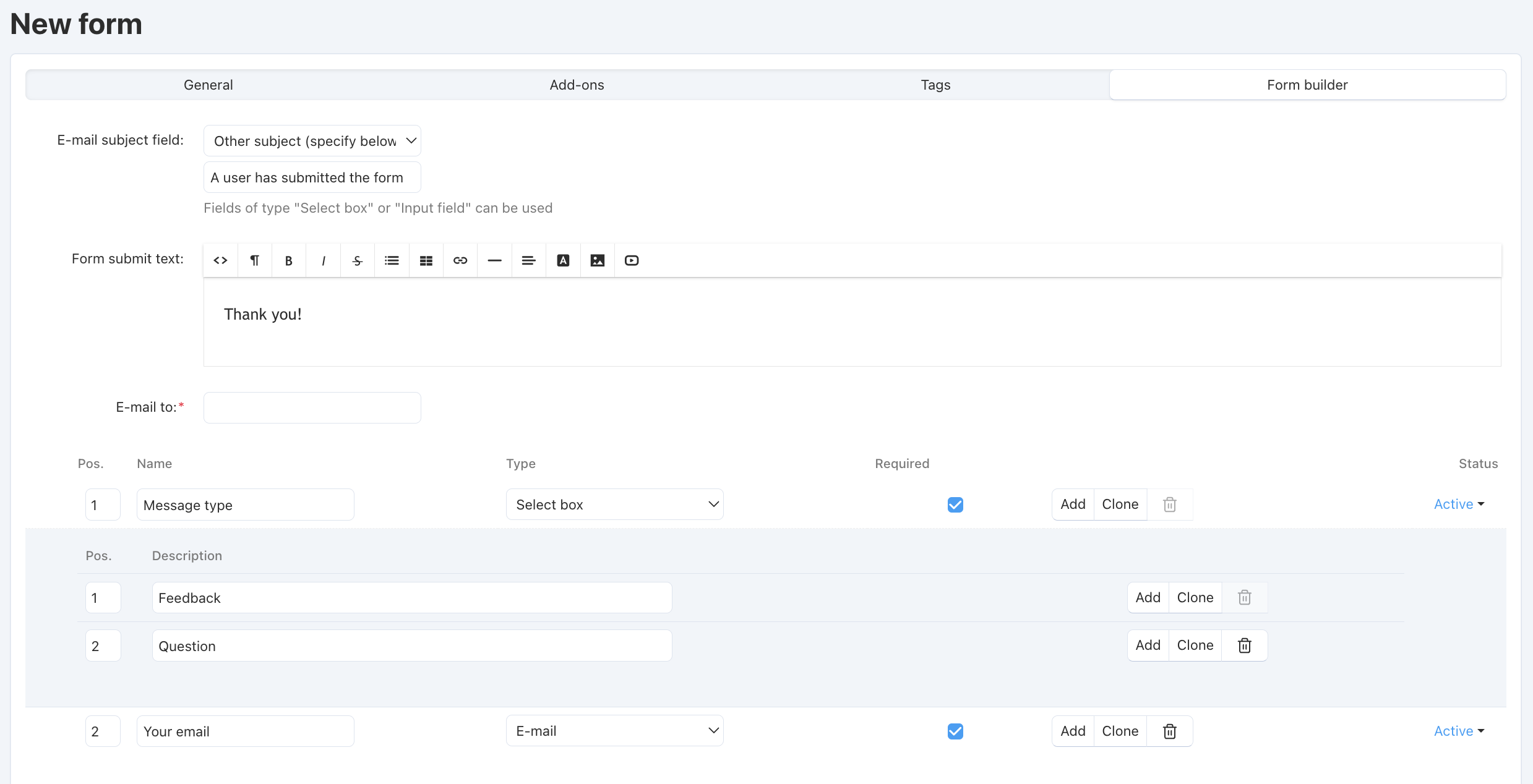1533x784 pixels.
Task: Select the Form builder tab
Action: (1307, 85)
